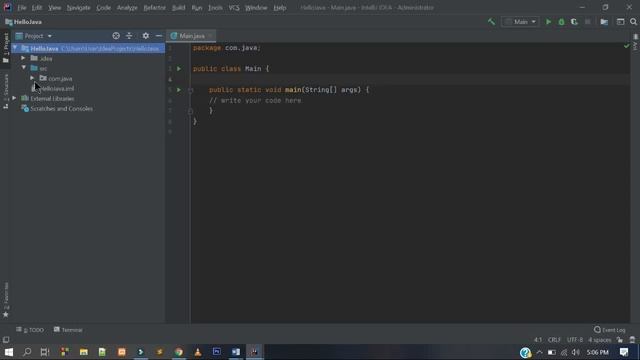Run with Coverage icon in toolbar
Viewport: 640px width, 360px height.
[x=574, y=22]
